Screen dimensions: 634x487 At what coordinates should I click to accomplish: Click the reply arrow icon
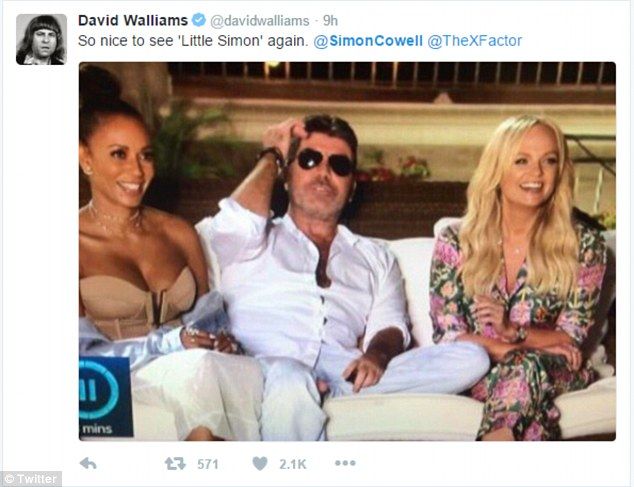tap(88, 463)
